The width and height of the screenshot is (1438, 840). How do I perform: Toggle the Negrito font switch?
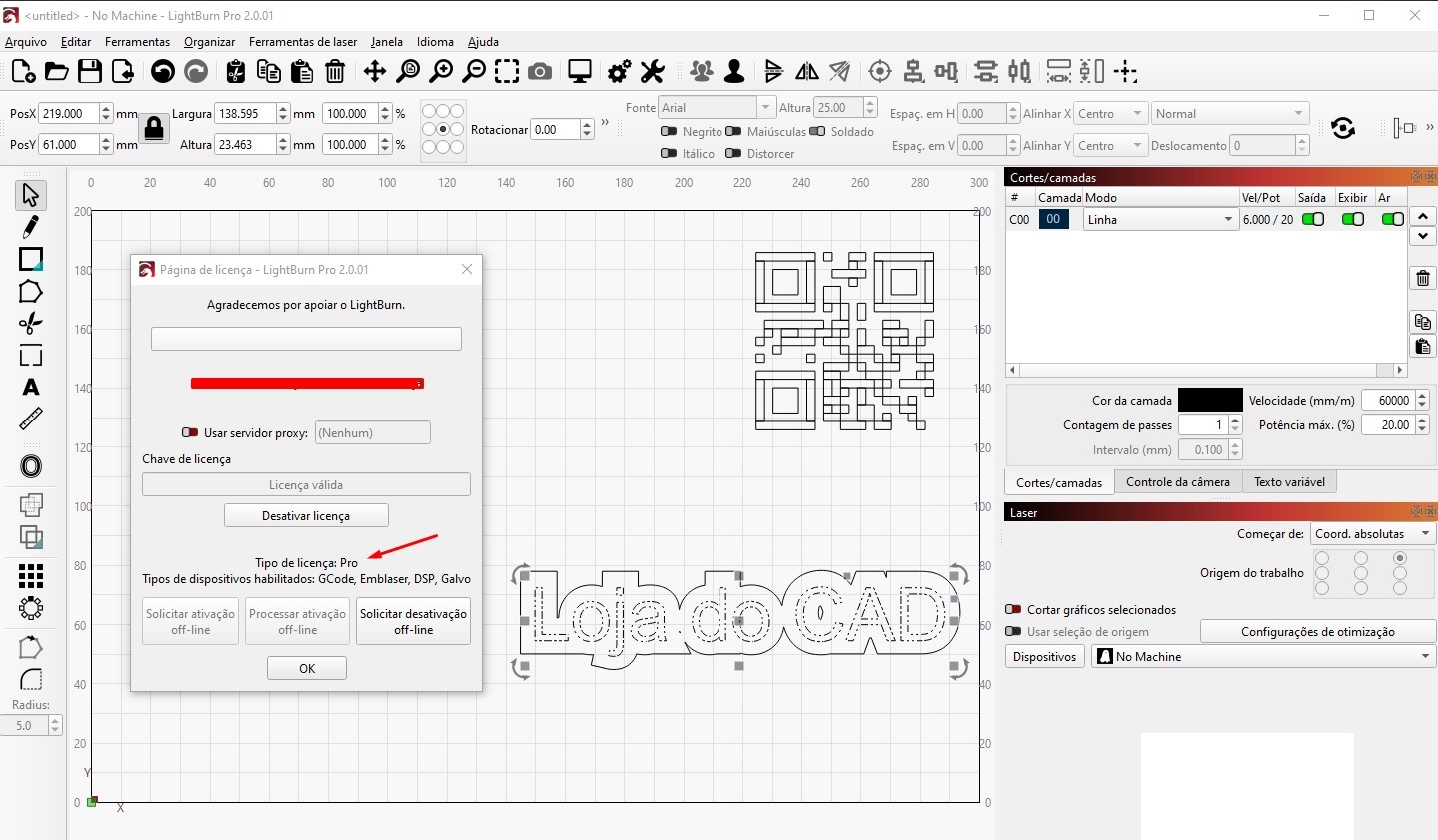point(669,131)
